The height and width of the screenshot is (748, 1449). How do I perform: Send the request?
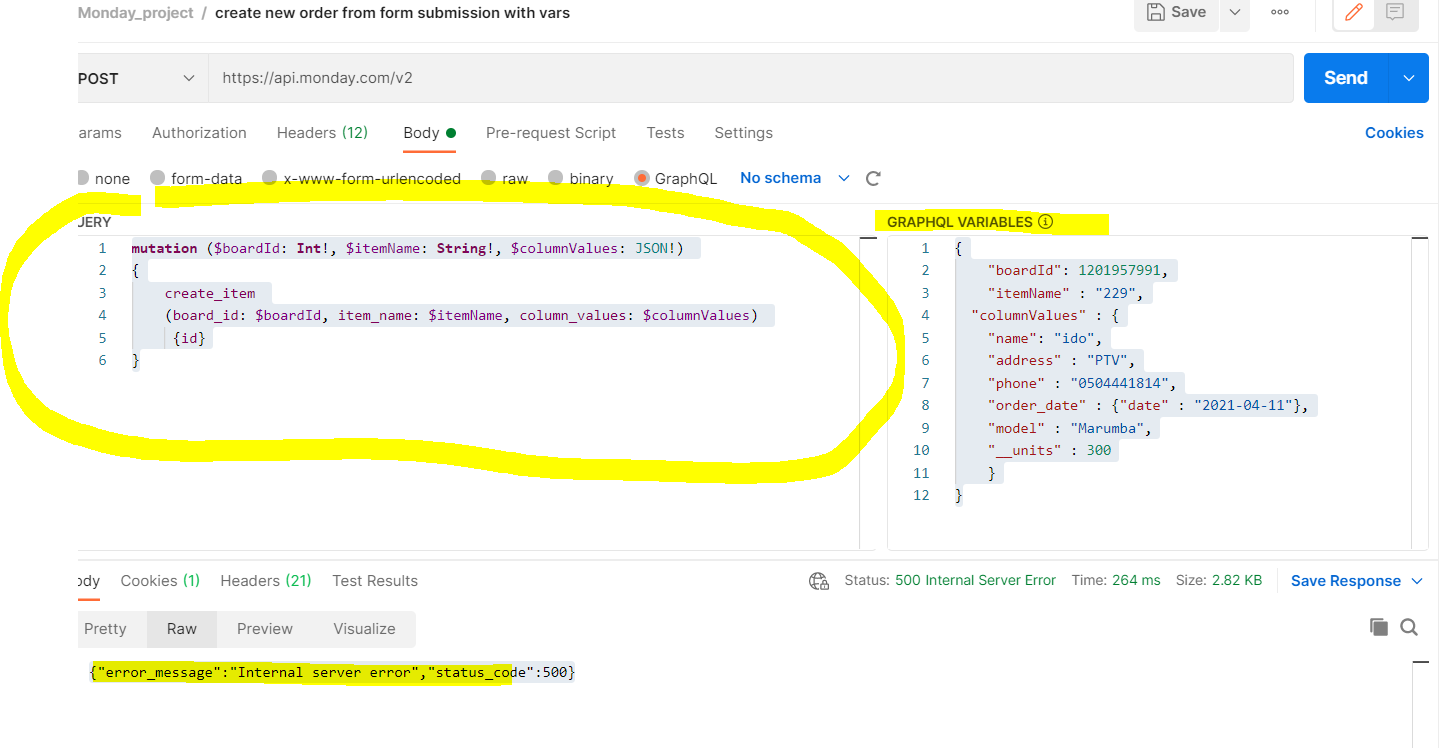[1346, 78]
